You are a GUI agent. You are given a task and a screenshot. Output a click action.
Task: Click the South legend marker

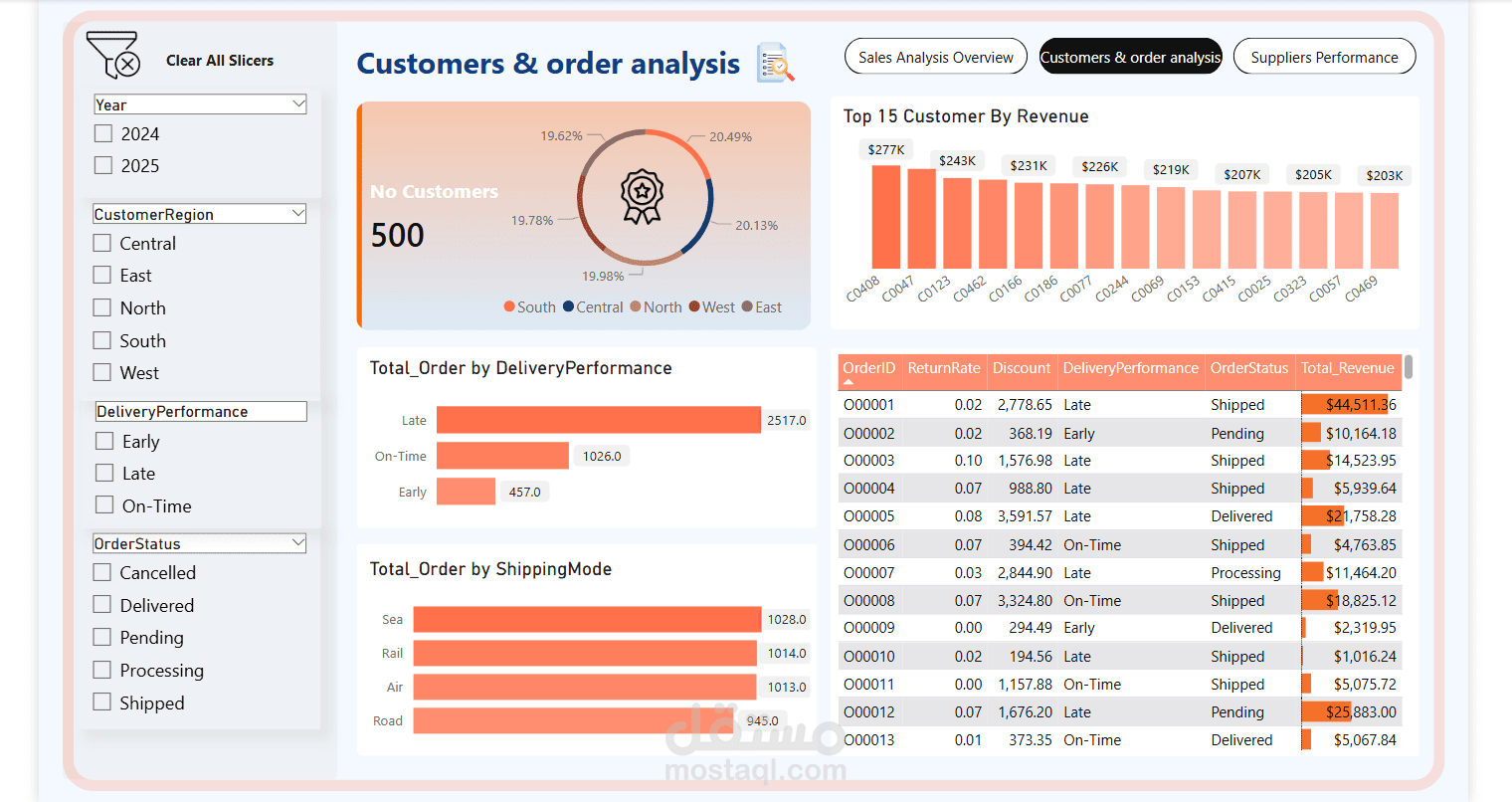pos(509,307)
